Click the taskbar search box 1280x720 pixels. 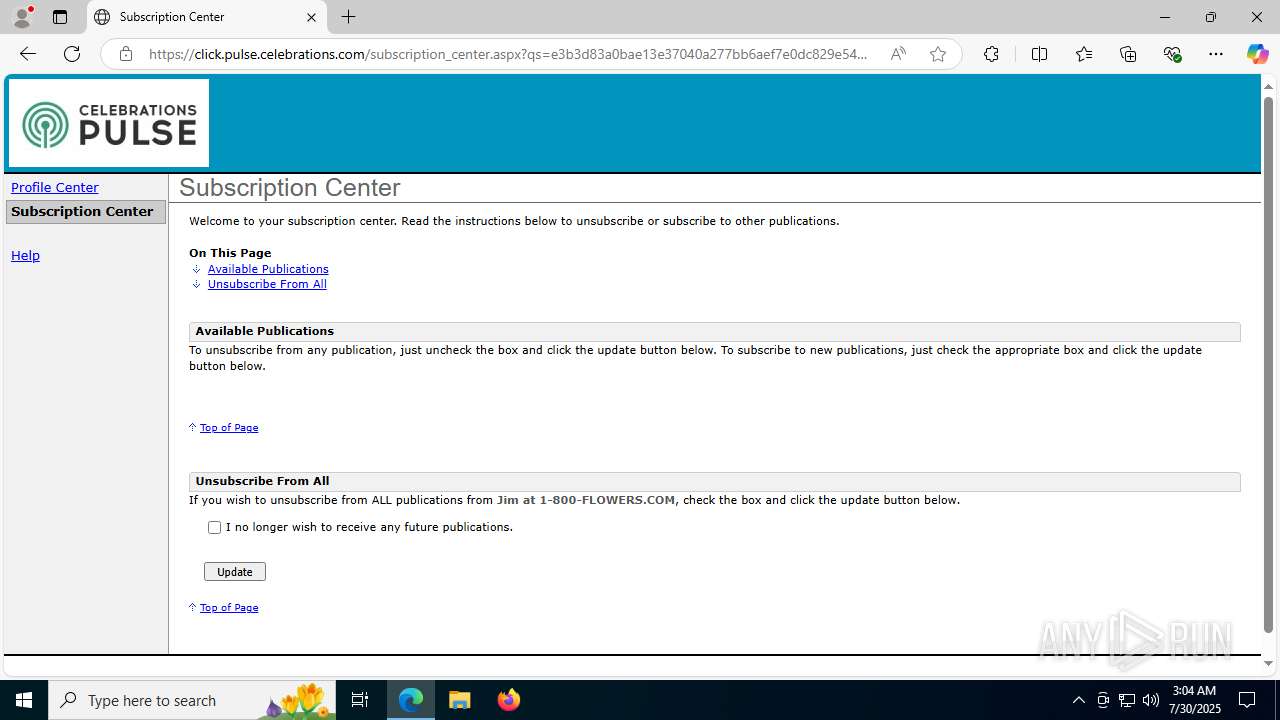[192, 700]
